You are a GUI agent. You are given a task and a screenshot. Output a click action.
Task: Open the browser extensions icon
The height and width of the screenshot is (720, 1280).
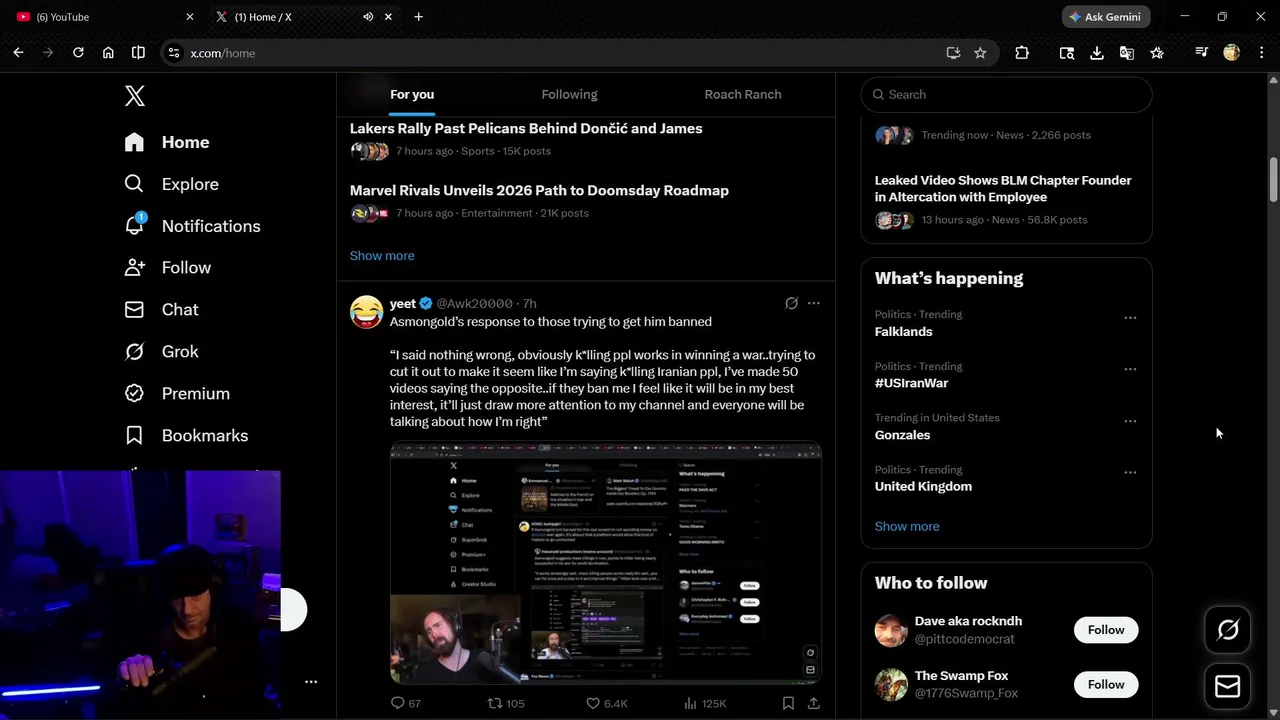[x=1022, y=53]
